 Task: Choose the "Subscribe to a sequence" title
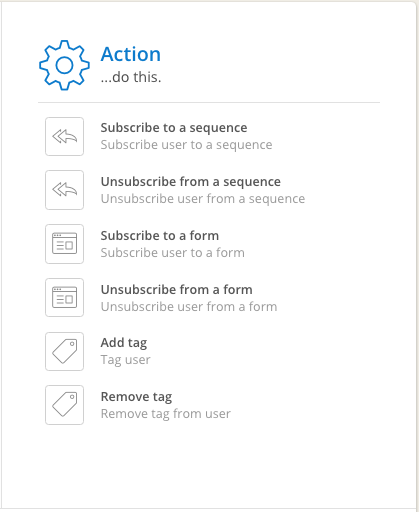coord(174,128)
